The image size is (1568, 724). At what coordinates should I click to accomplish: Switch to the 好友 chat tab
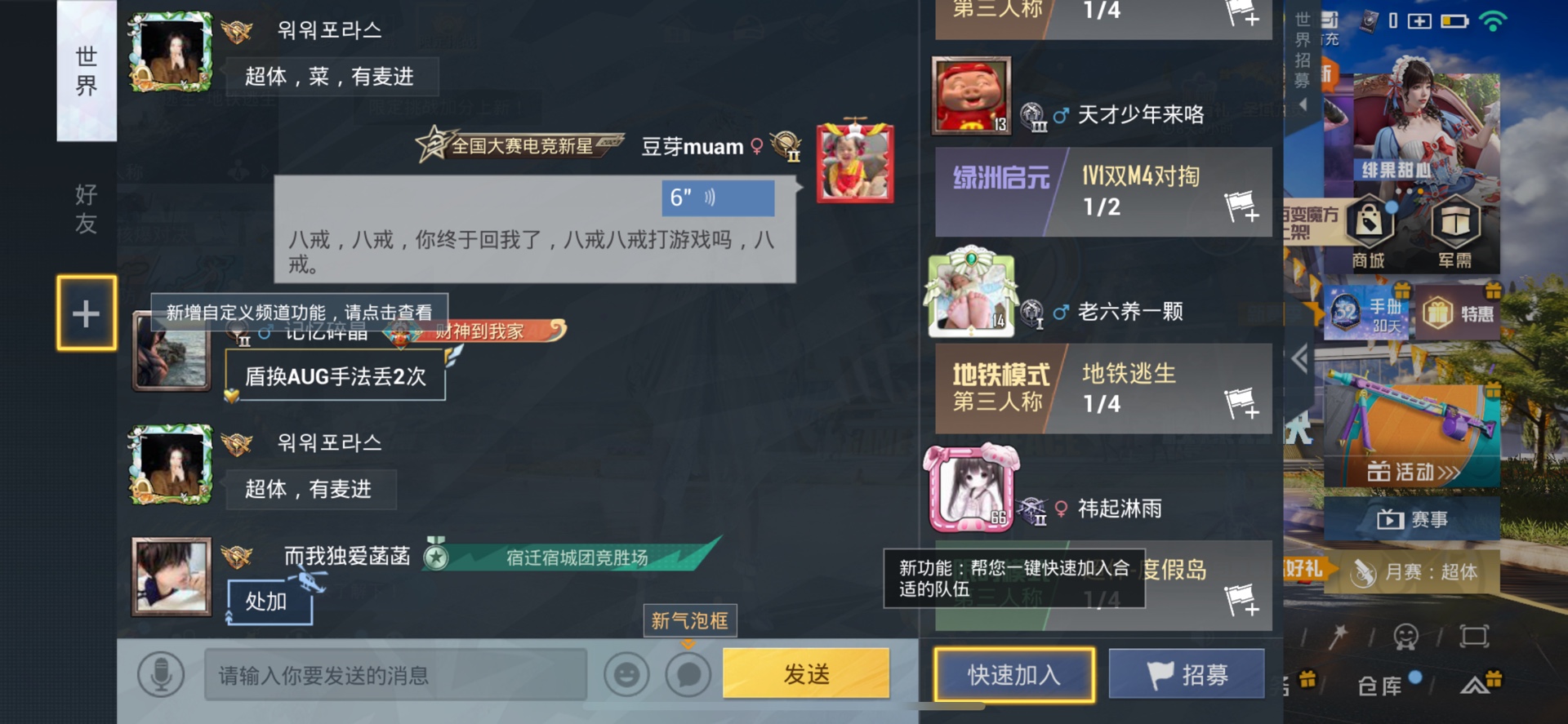(87, 209)
